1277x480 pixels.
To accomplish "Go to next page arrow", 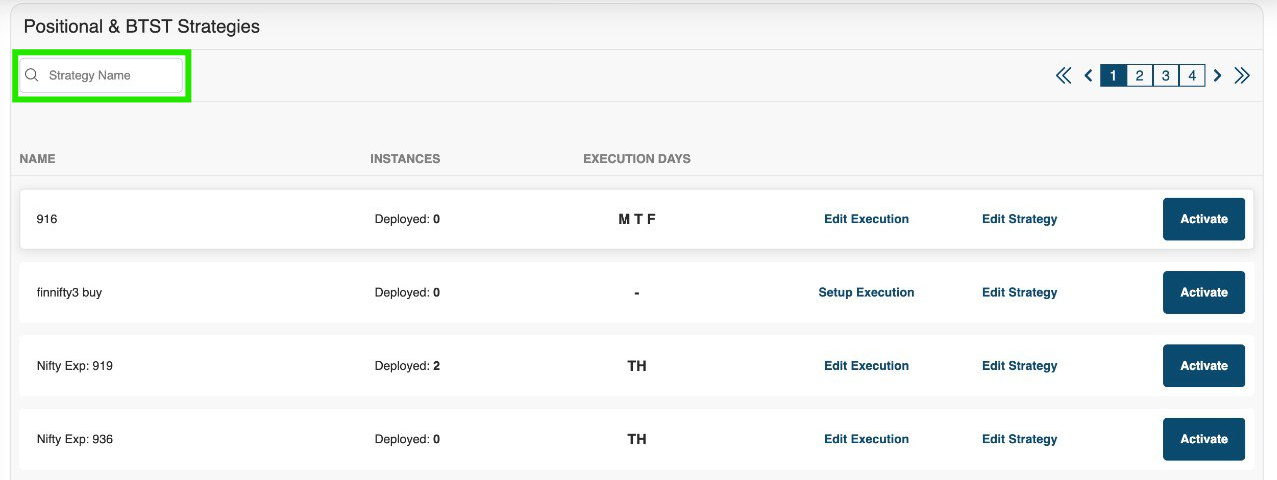I will (x=1217, y=76).
